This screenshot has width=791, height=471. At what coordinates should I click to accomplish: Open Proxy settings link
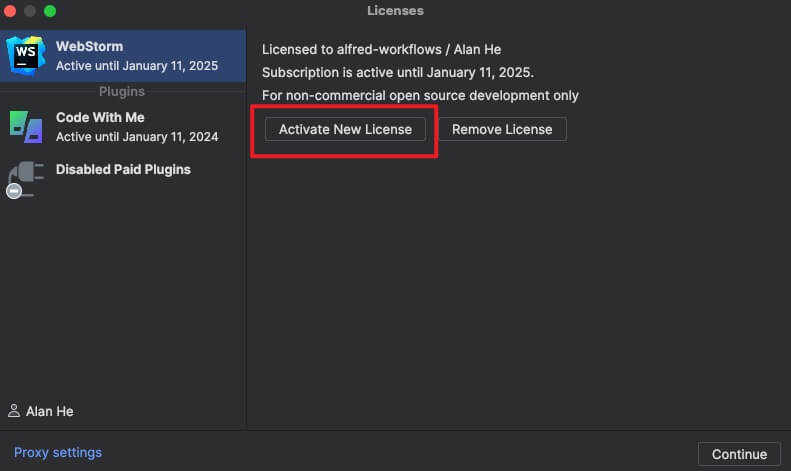pyautogui.click(x=58, y=452)
